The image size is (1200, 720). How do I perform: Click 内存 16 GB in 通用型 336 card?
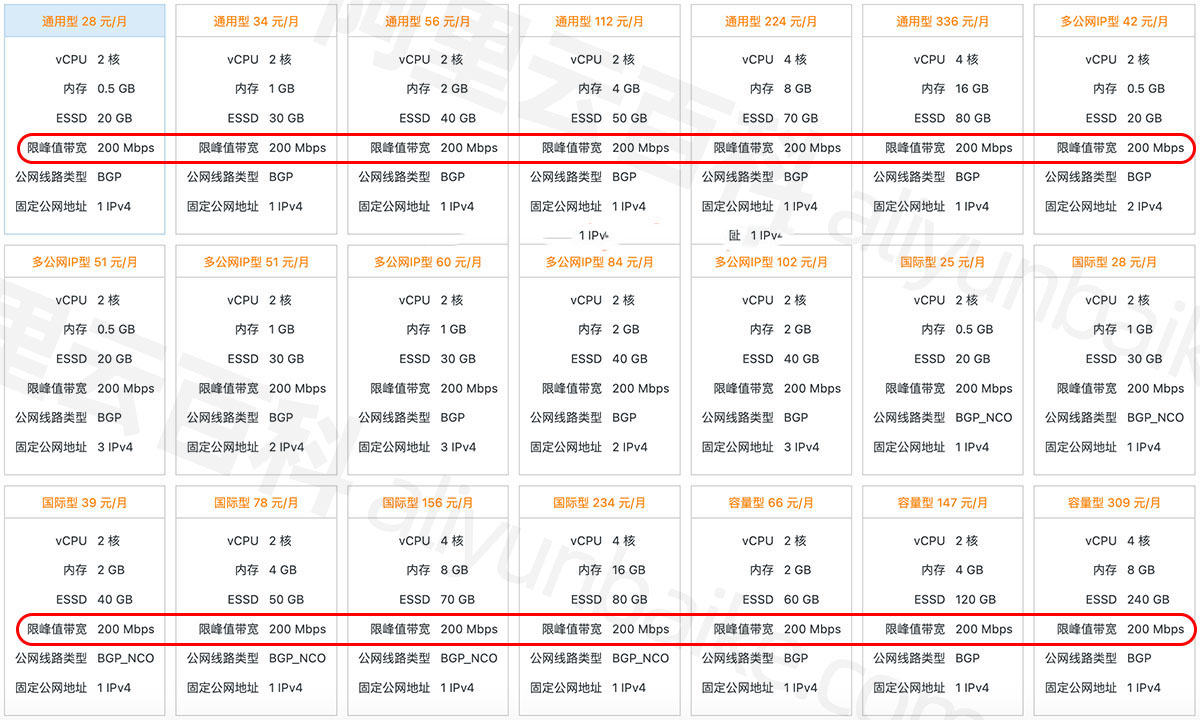click(972, 89)
